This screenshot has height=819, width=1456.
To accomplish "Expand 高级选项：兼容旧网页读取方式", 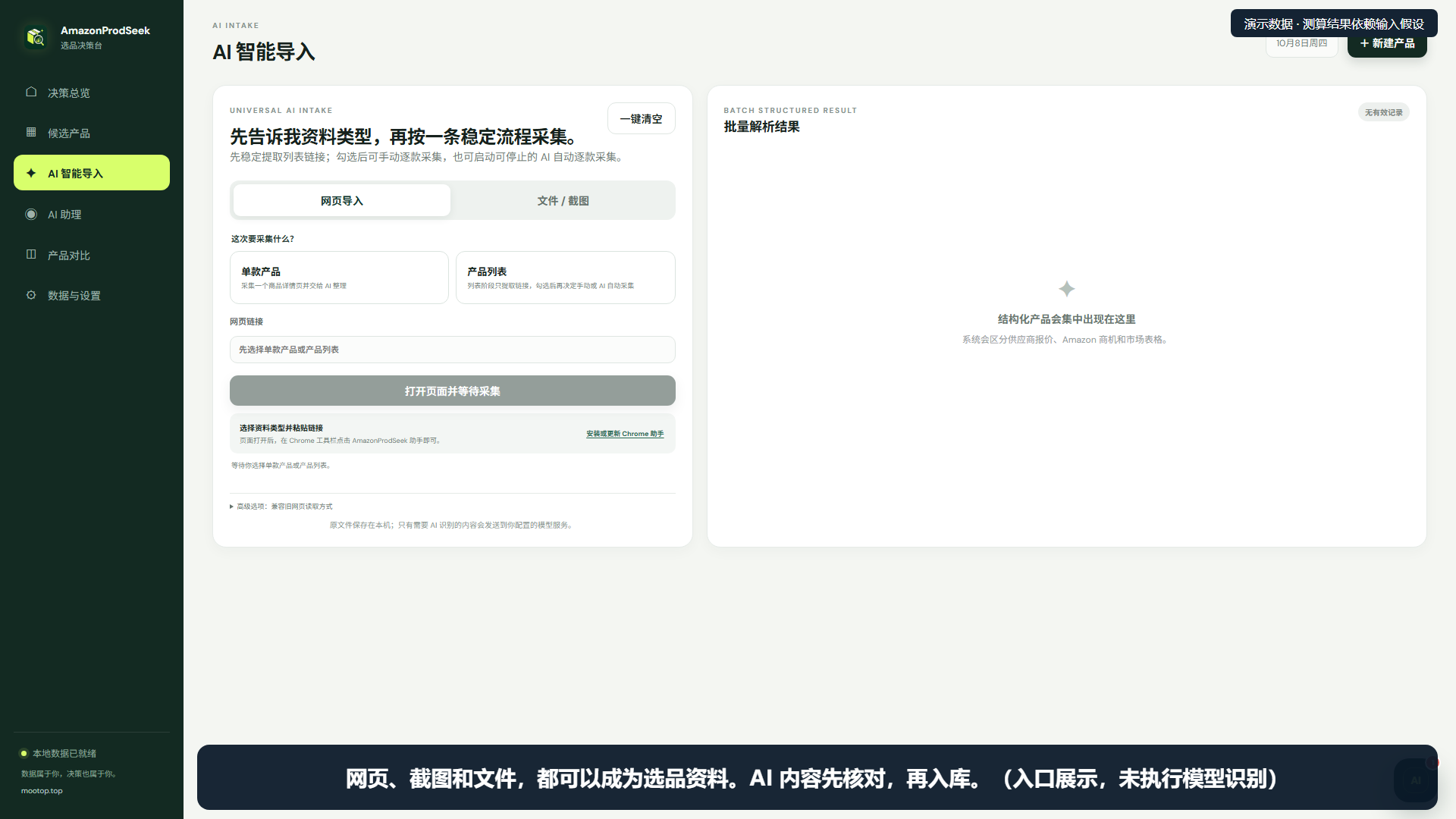I will click(x=281, y=506).
